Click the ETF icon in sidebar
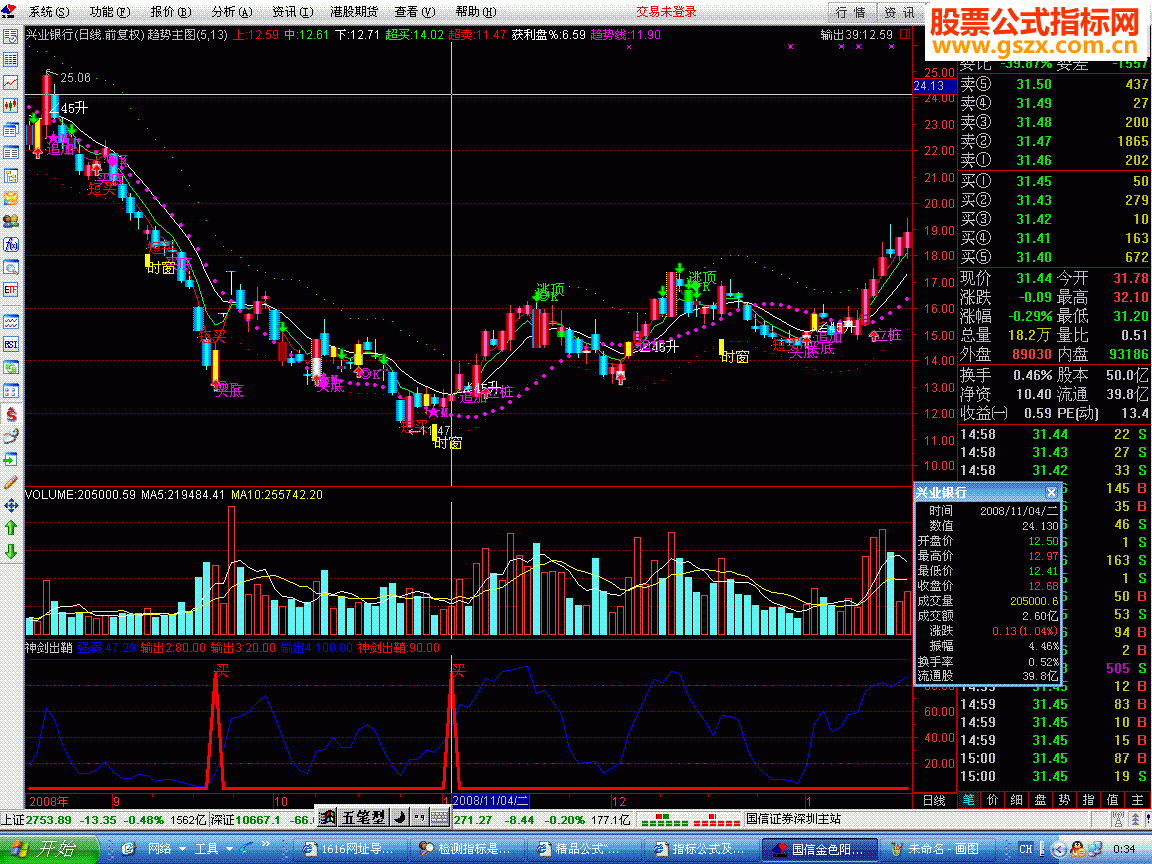 pyautogui.click(x=11, y=289)
